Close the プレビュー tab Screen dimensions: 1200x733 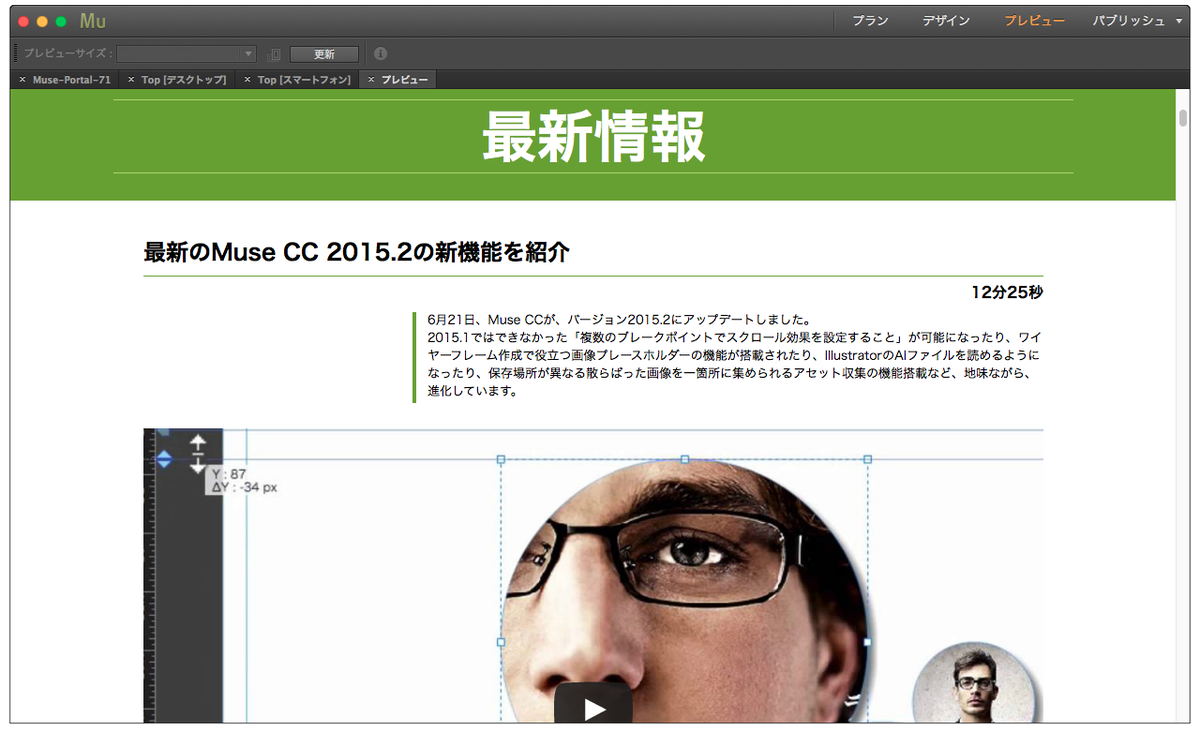pyautogui.click(x=371, y=80)
